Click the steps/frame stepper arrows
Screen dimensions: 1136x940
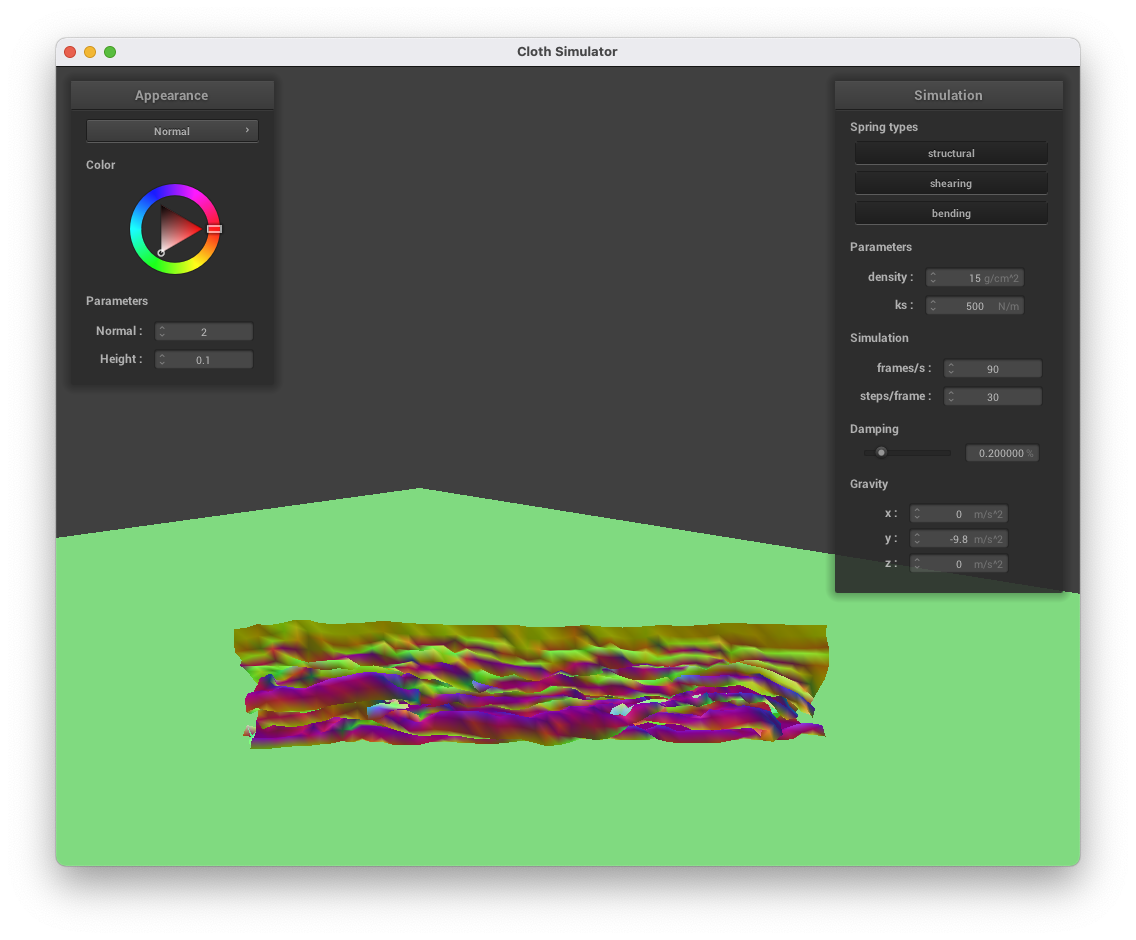point(951,397)
